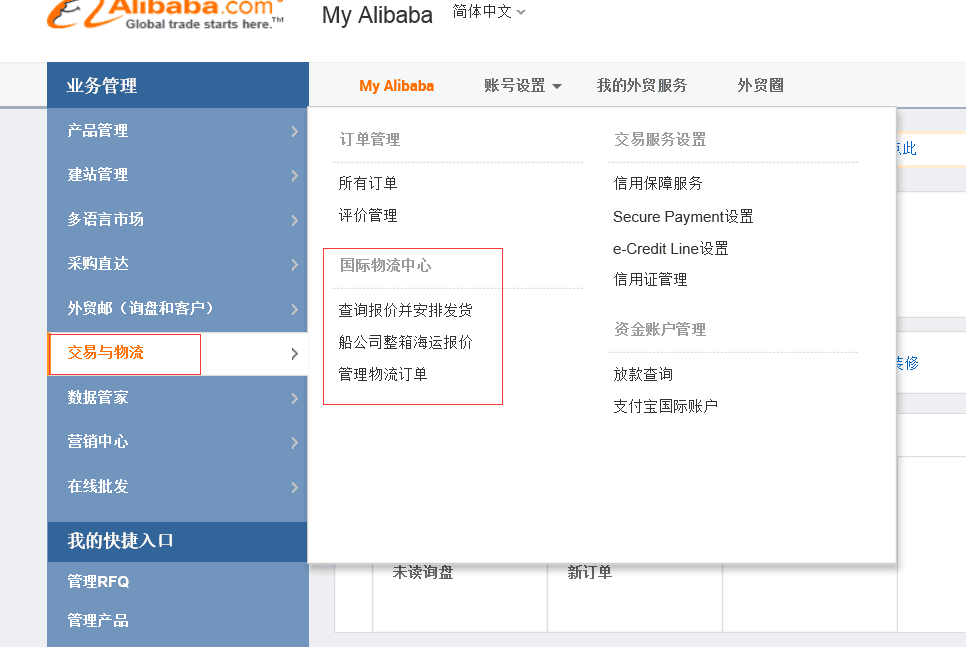Open the 我的外贸服务 tab

[642, 86]
